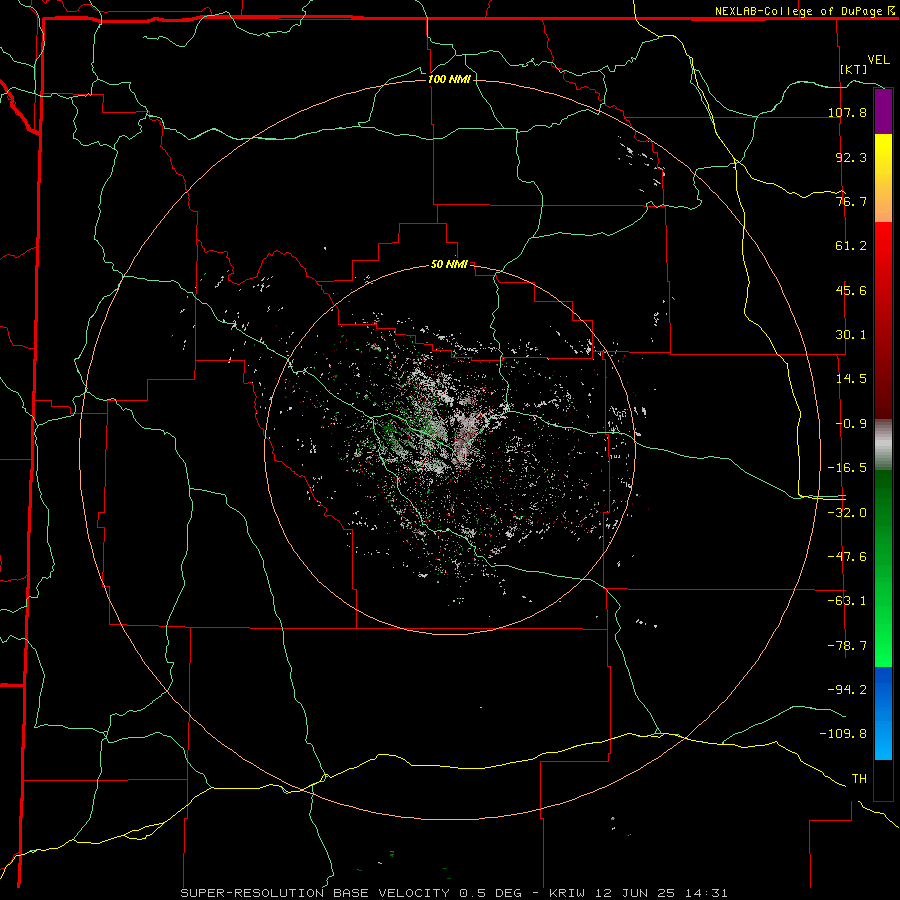Click the 45.6 velocity scale value
The height and width of the screenshot is (900, 900).
point(851,290)
